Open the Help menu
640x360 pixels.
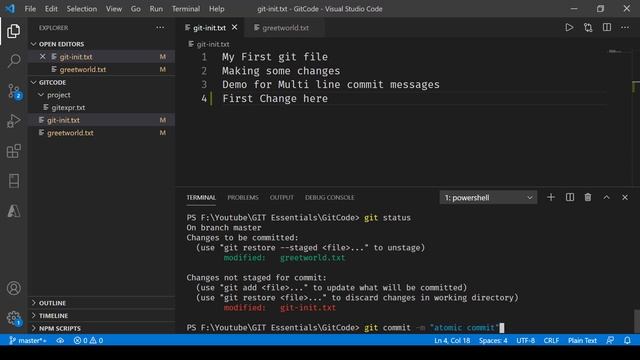216,9
